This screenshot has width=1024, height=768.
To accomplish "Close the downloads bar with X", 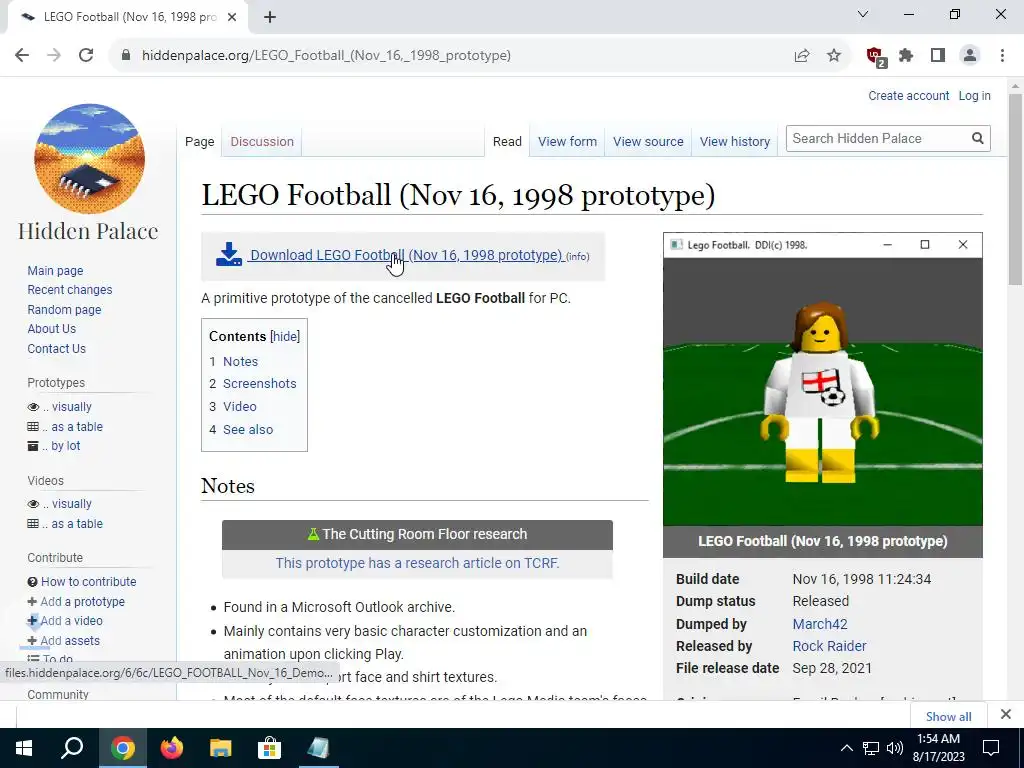I will click(1006, 714).
